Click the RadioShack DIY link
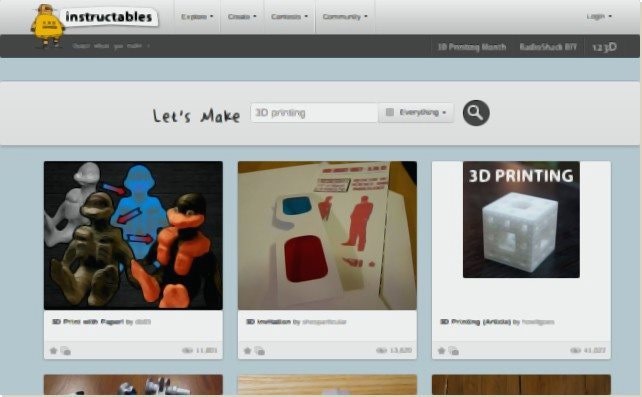 (x=548, y=47)
